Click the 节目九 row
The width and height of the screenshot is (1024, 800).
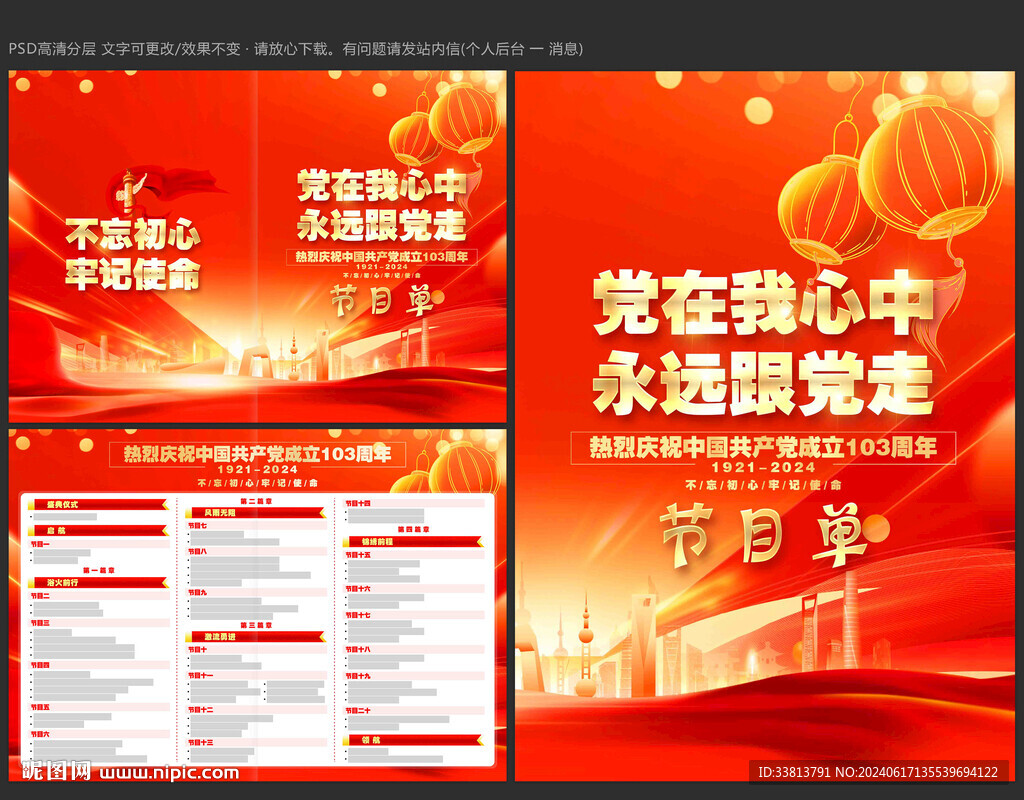[x=257, y=592]
